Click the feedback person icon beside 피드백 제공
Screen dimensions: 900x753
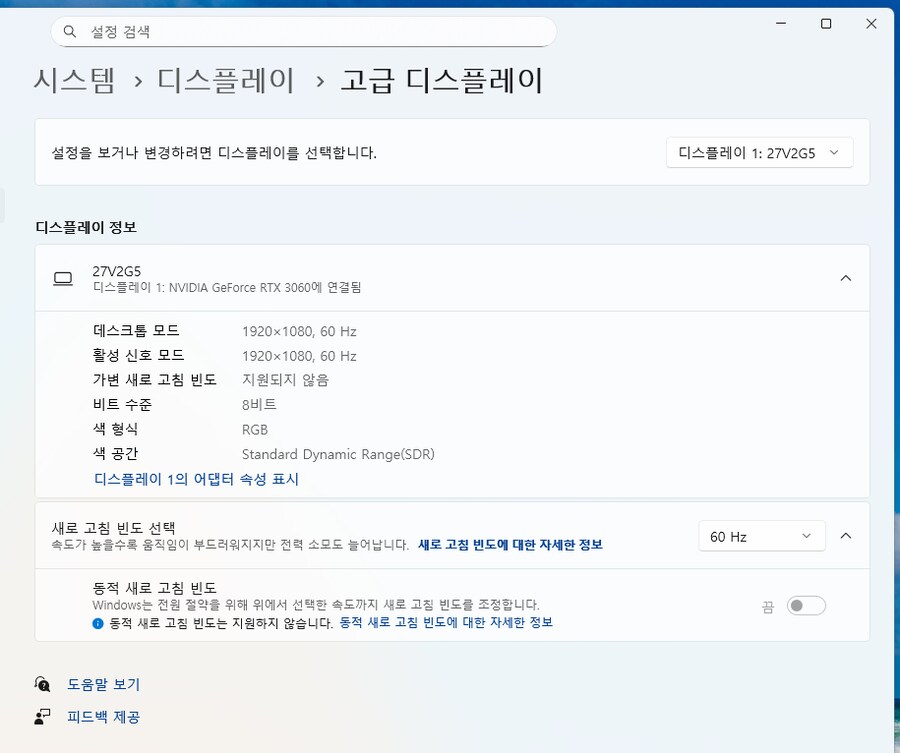42,716
